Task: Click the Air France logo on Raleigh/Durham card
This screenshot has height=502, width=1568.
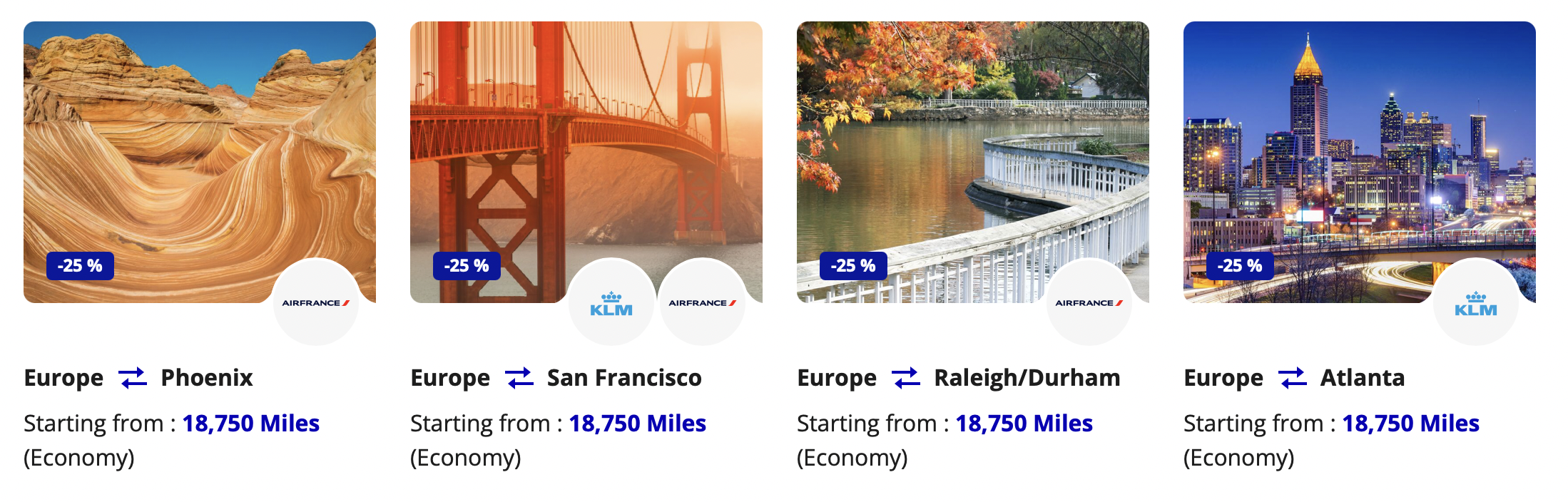Action: click(1089, 302)
